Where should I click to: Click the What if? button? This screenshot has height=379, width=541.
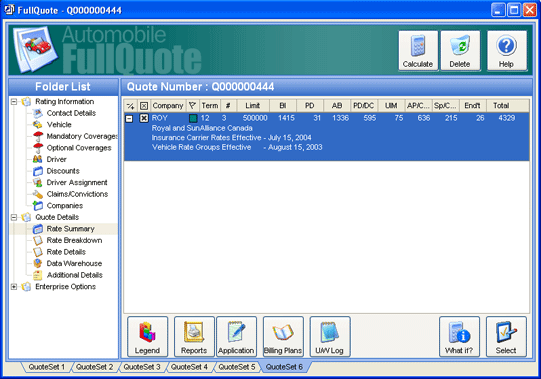coord(459,337)
